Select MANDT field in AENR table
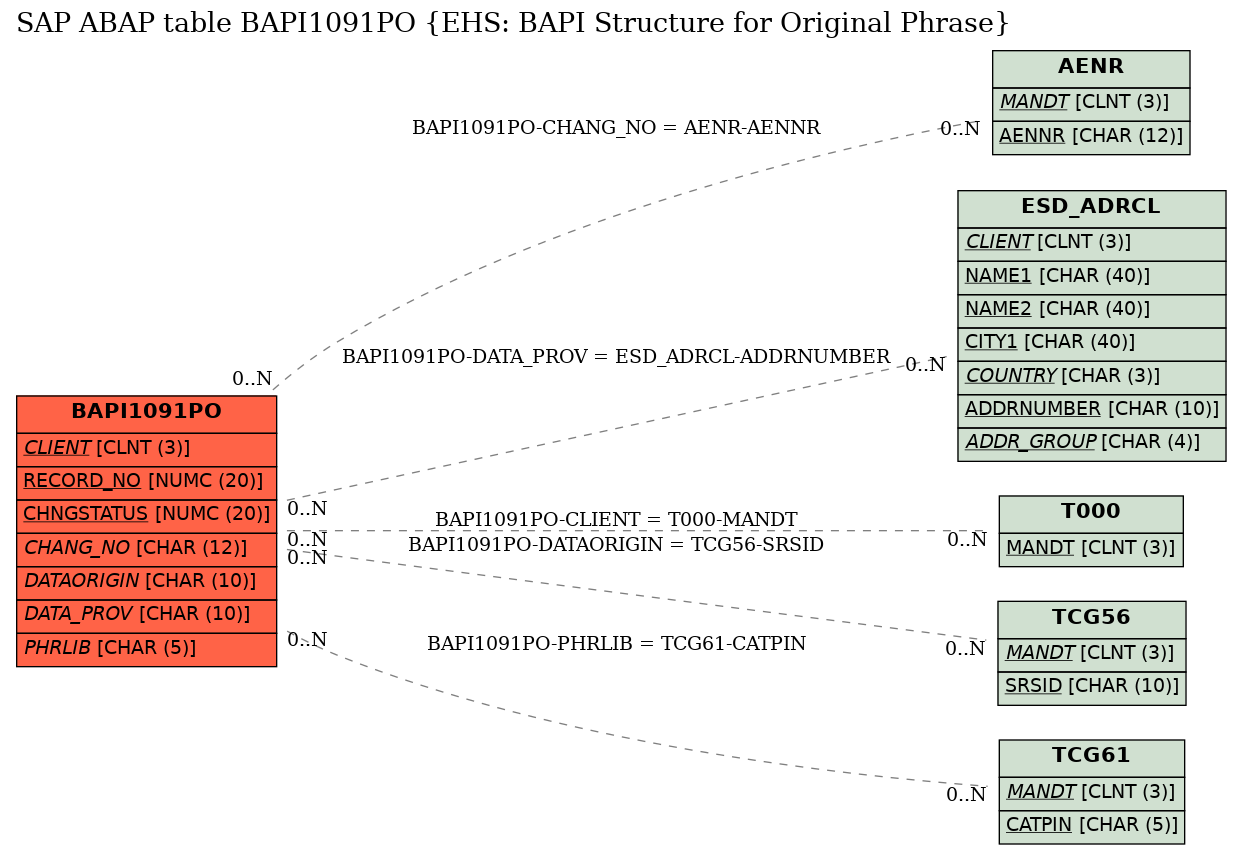This screenshot has width=1241, height=855. click(x=1091, y=103)
